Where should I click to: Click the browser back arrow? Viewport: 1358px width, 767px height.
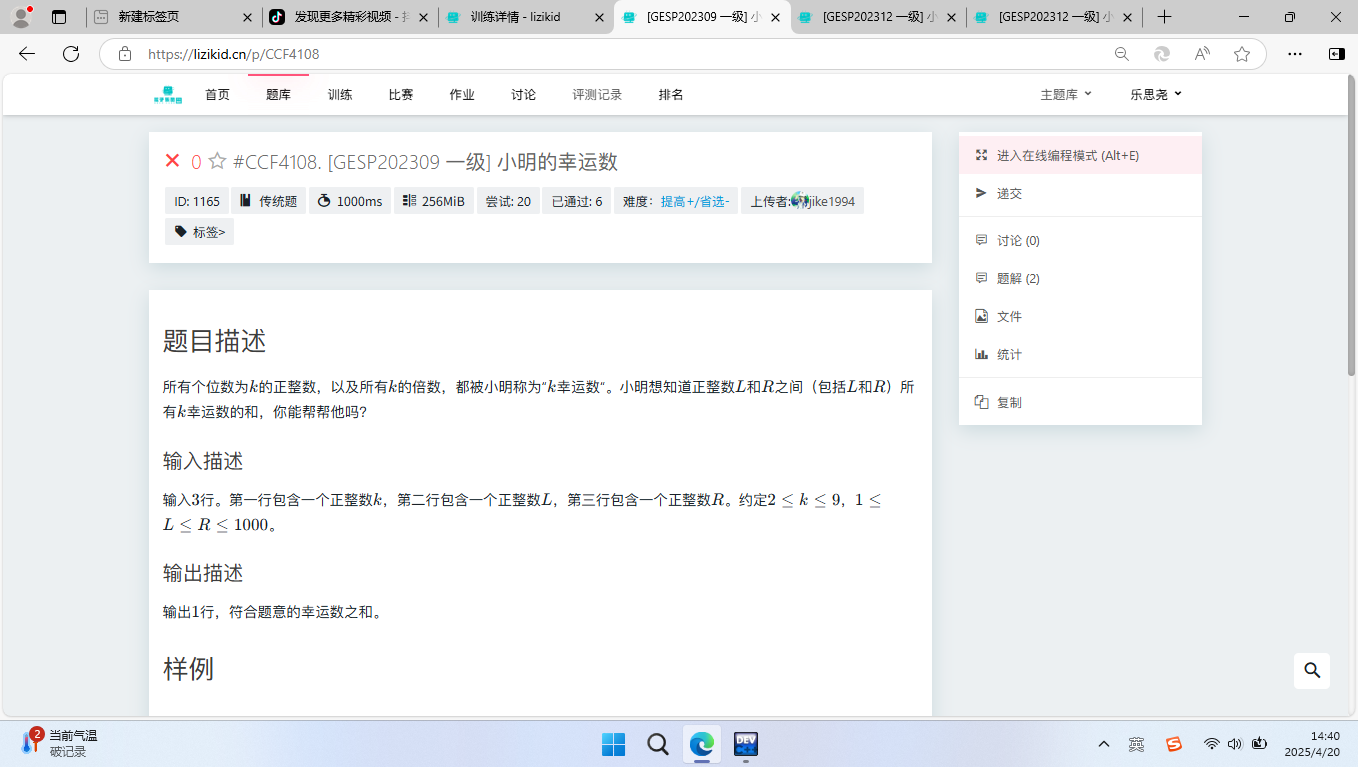pos(27,55)
